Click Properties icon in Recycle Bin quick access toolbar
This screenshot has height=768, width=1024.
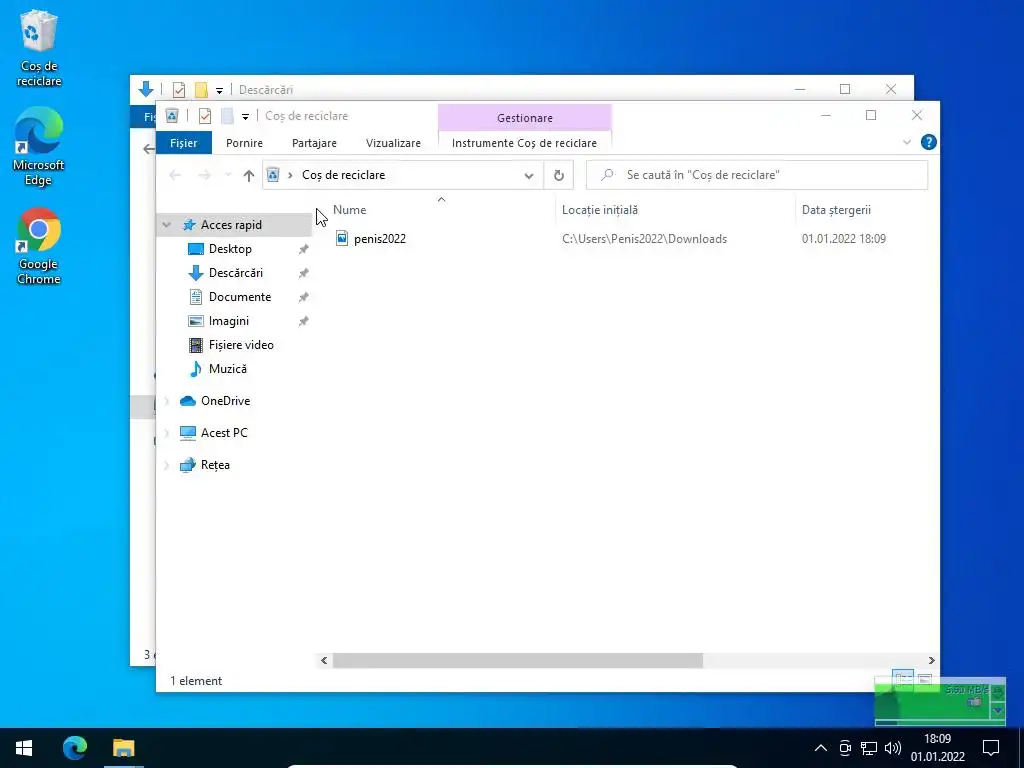[x=204, y=116]
